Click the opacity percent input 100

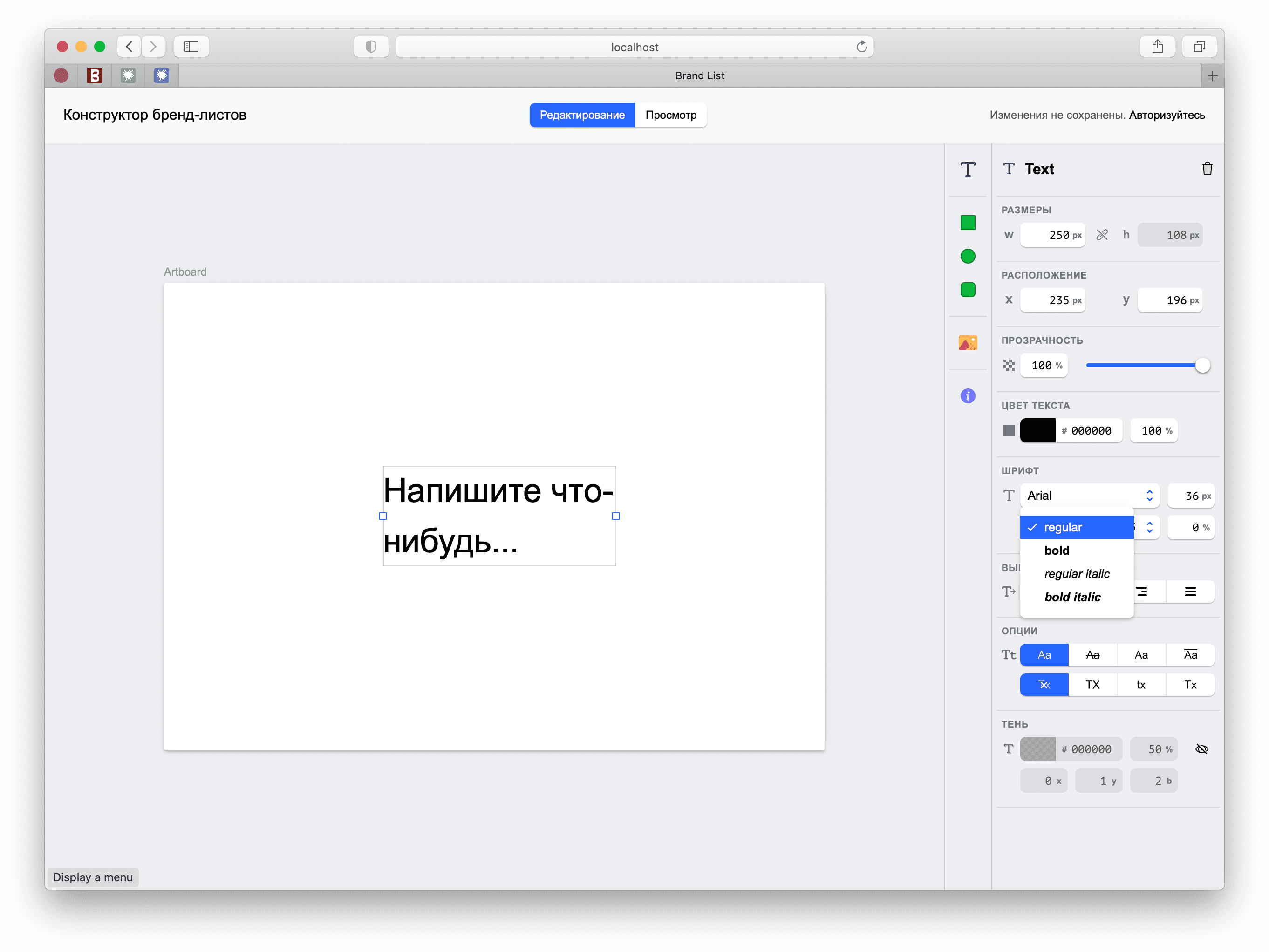click(x=1043, y=365)
